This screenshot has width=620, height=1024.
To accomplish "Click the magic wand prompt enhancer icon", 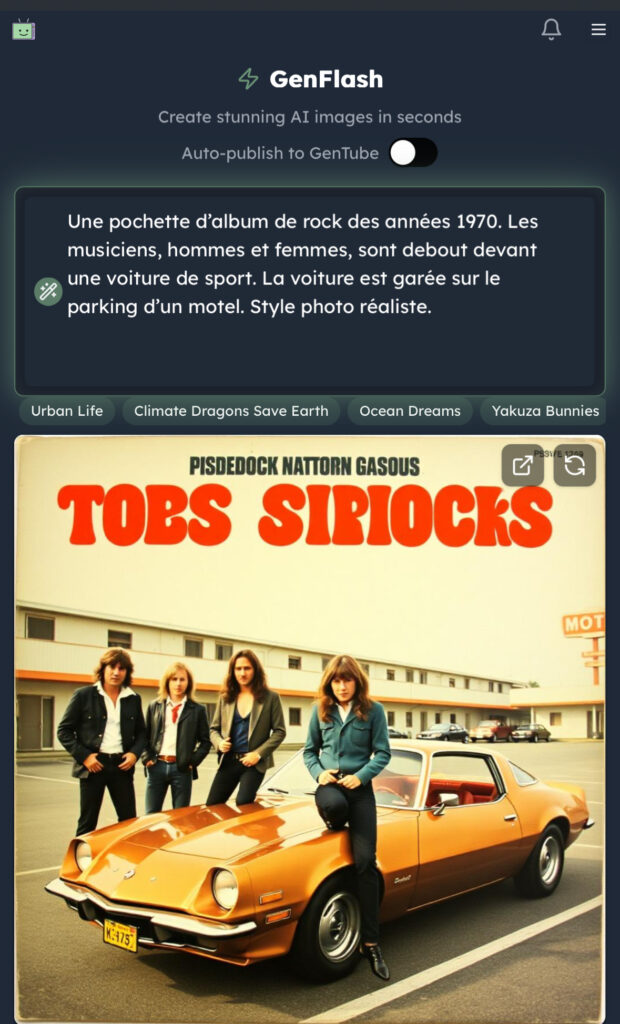I will click(48, 291).
